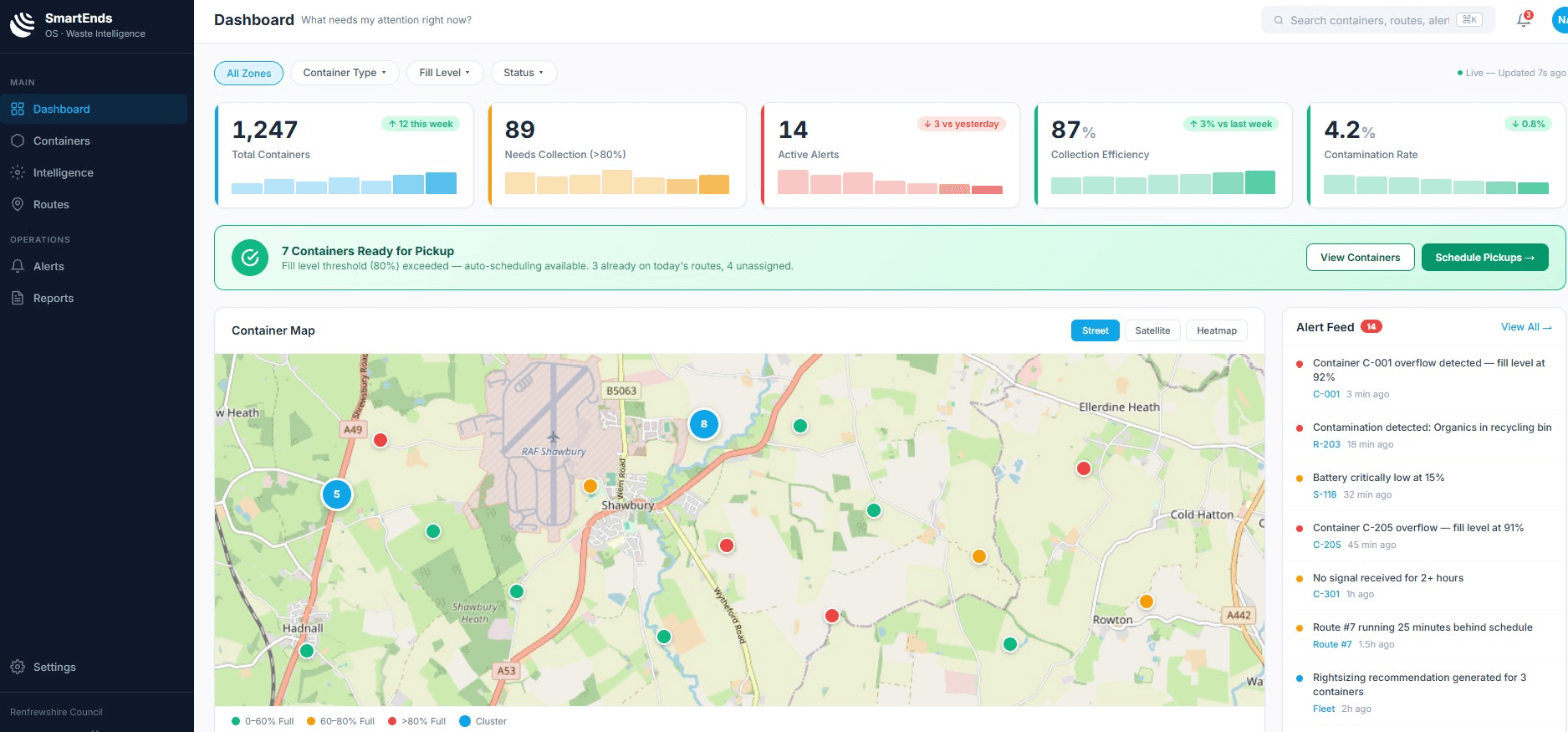Click the Alerts bell icon in sidebar
The image size is (1568, 732).
tap(18, 266)
